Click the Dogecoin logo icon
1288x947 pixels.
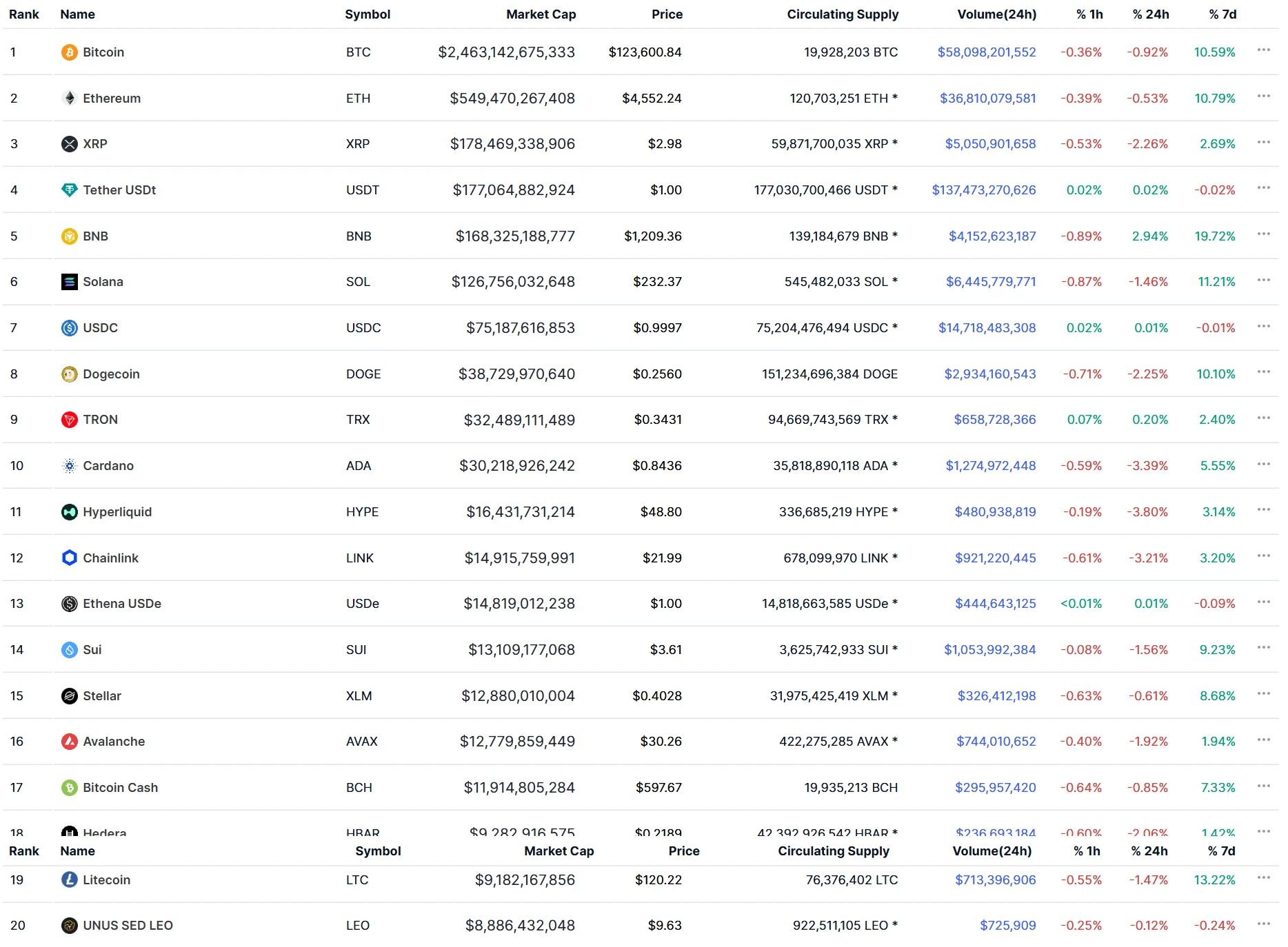click(69, 374)
